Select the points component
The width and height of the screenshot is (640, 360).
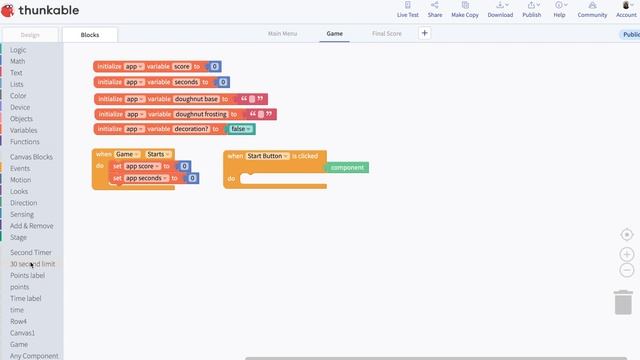click(20, 287)
